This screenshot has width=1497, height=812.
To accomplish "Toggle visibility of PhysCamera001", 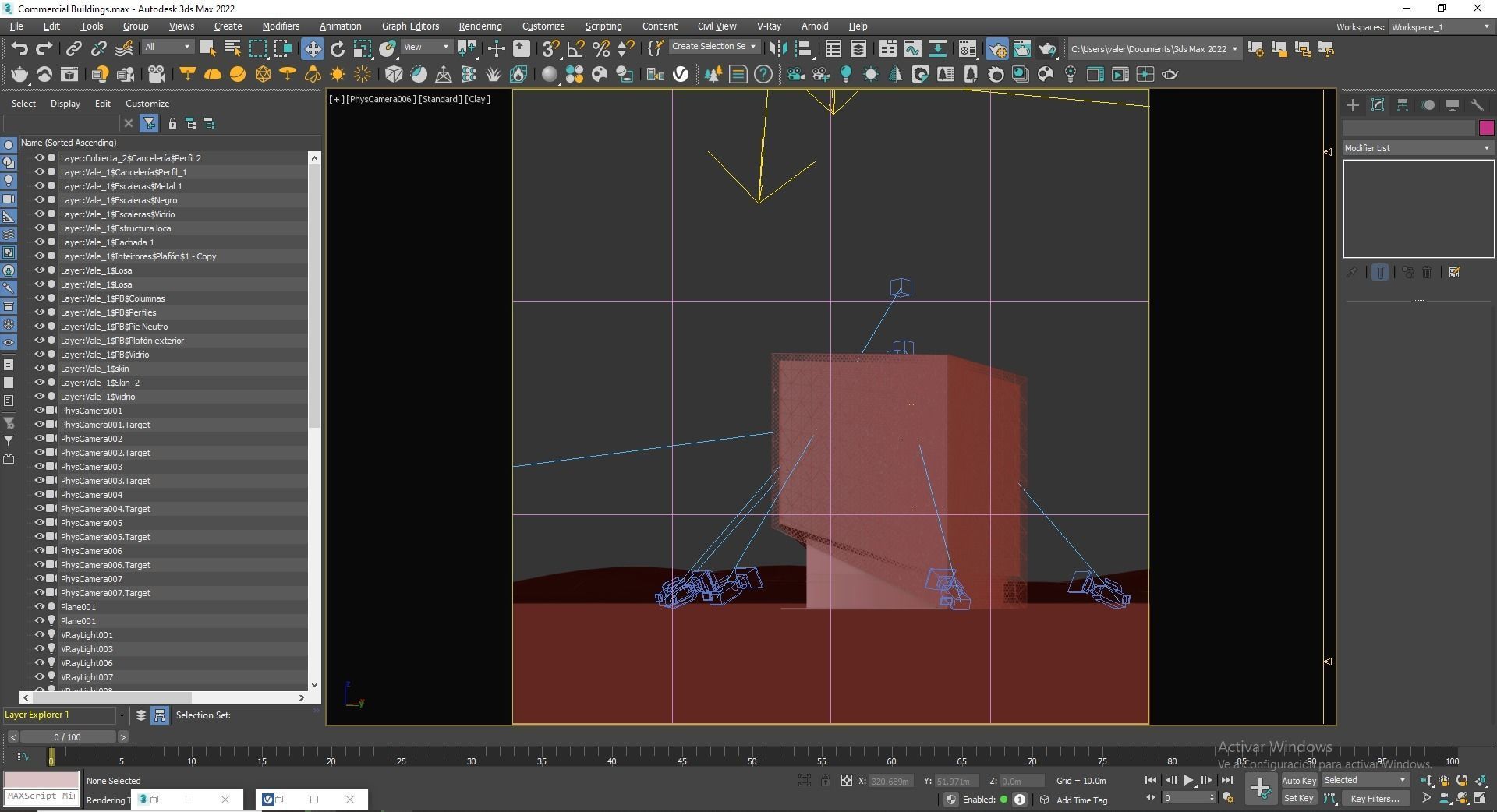I will point(39,411).
